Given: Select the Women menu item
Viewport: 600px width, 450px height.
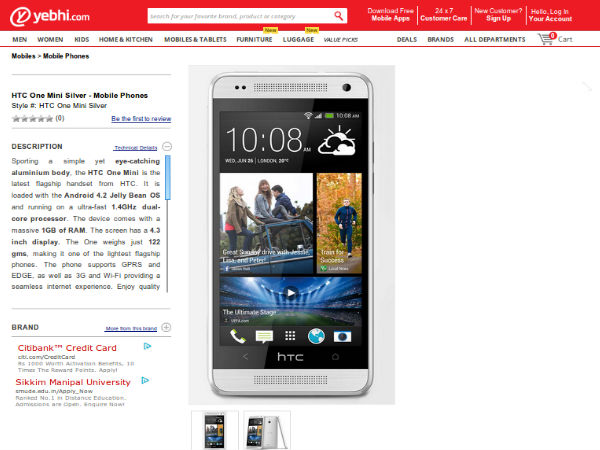Looking at the screenshot, I should coord(50,39).
